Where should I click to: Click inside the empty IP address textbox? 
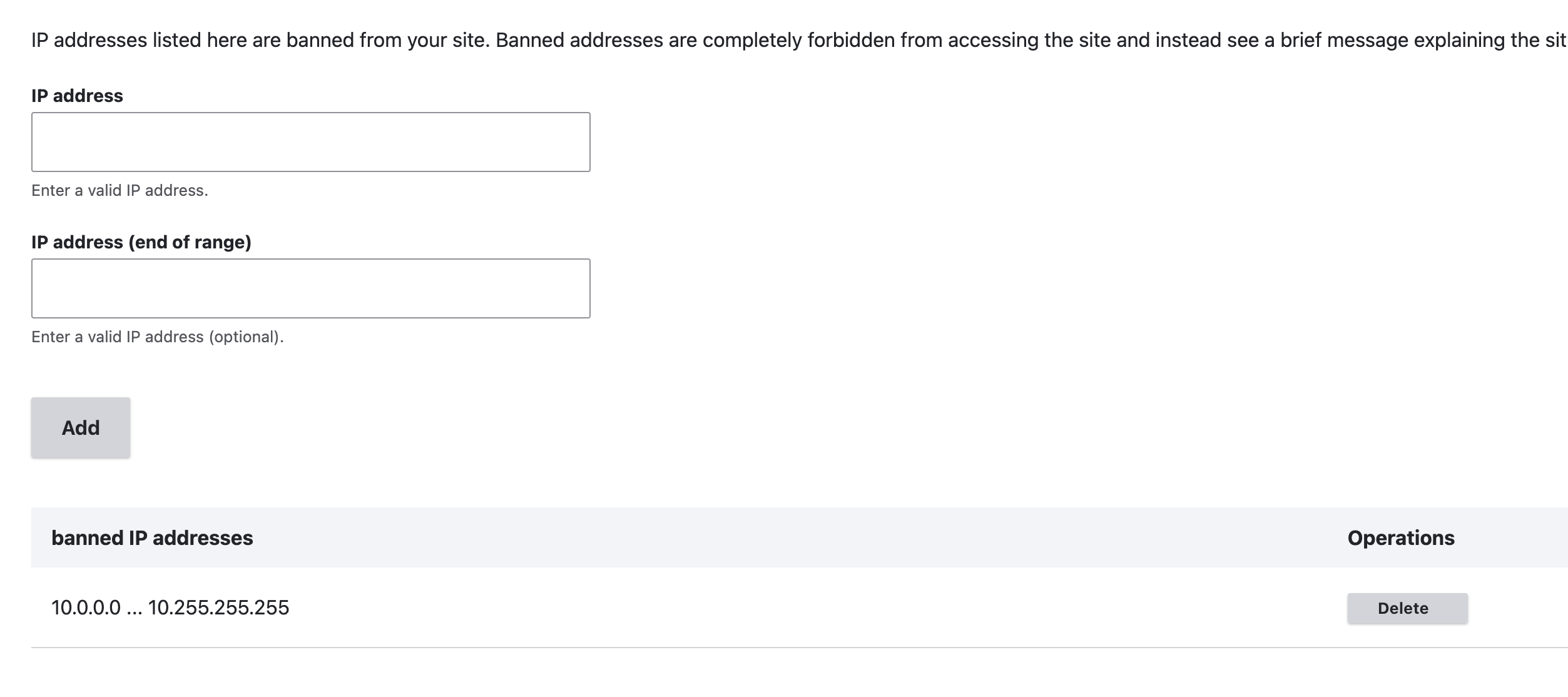click(x=310, y=141)
